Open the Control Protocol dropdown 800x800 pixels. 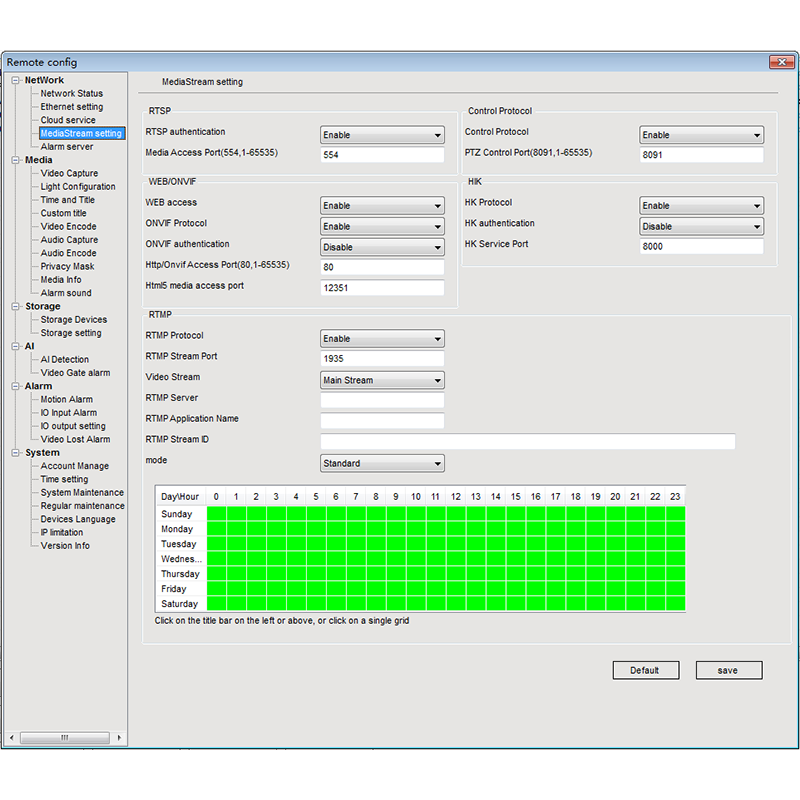pos(702,135)
